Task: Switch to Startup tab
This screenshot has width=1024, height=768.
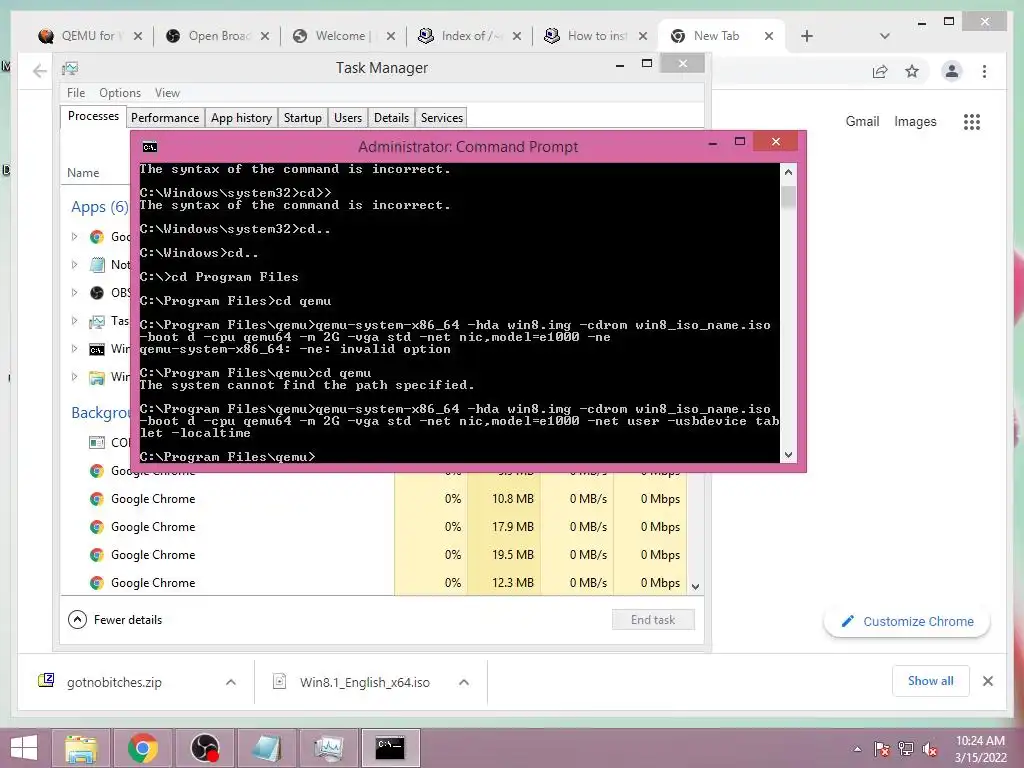Action: pos(302,118)
